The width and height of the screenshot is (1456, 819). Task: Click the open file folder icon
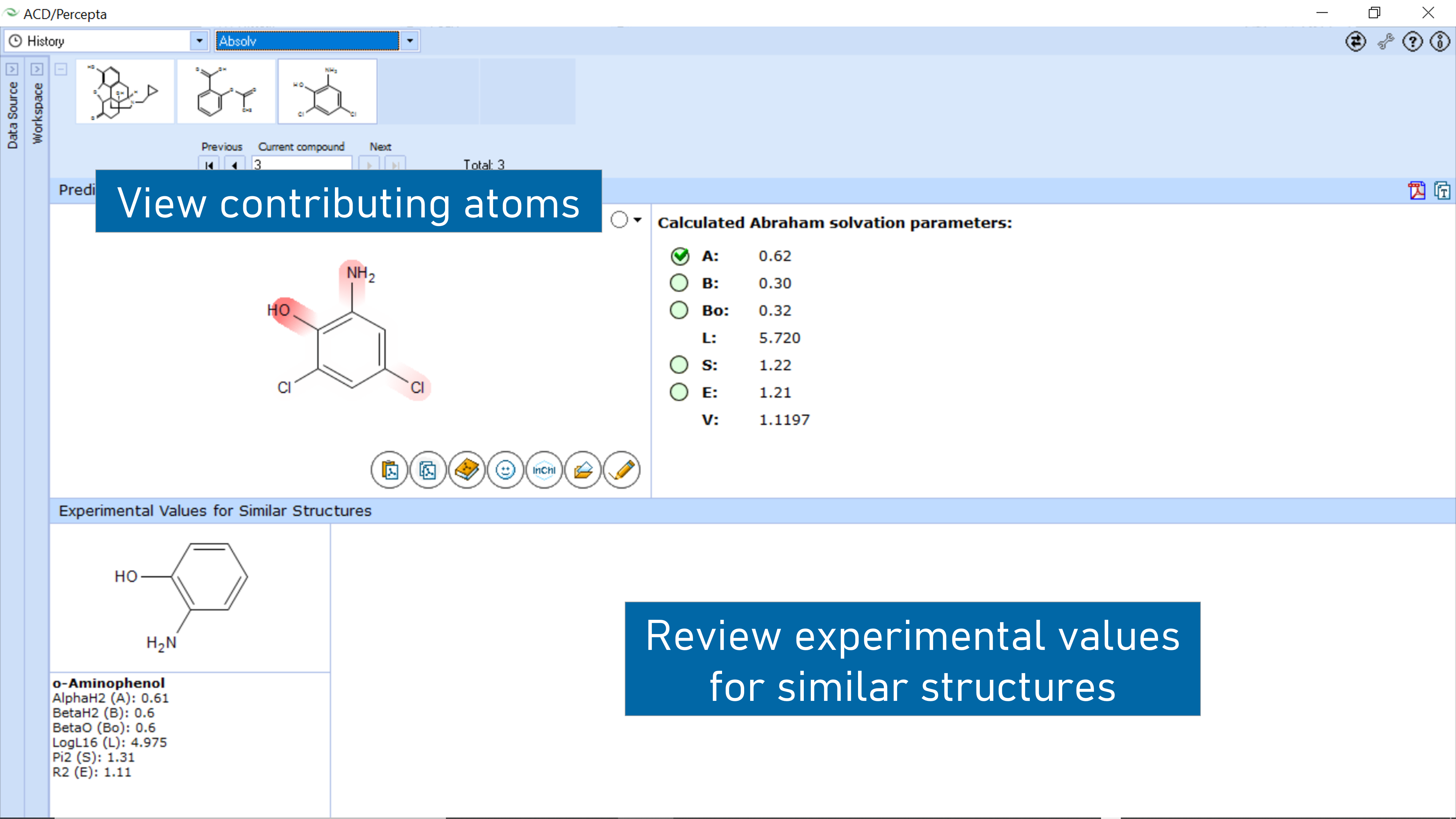(583, 470)
